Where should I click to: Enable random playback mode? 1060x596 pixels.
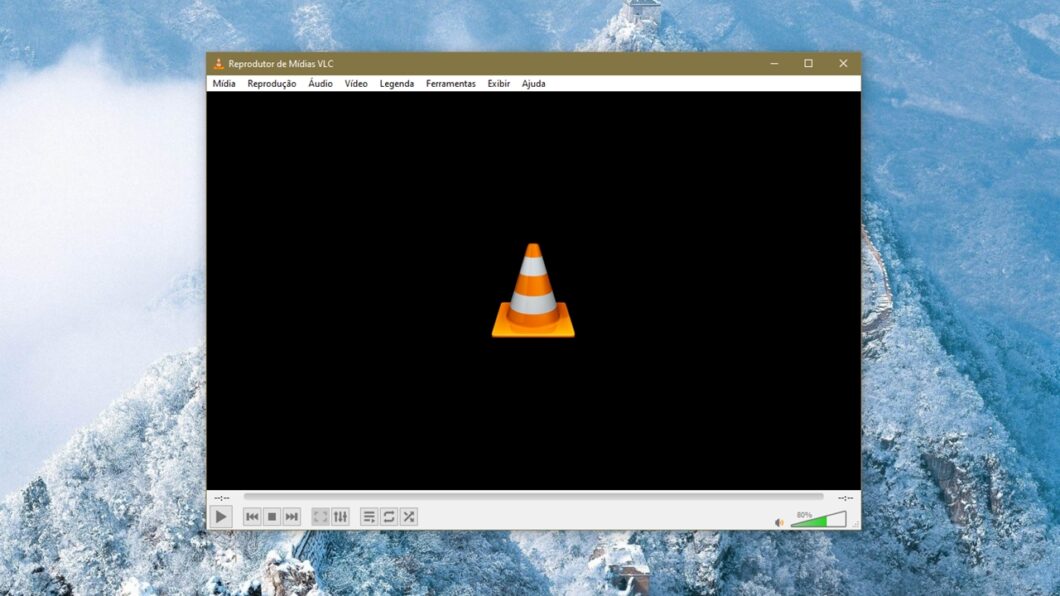coord(409,517)
